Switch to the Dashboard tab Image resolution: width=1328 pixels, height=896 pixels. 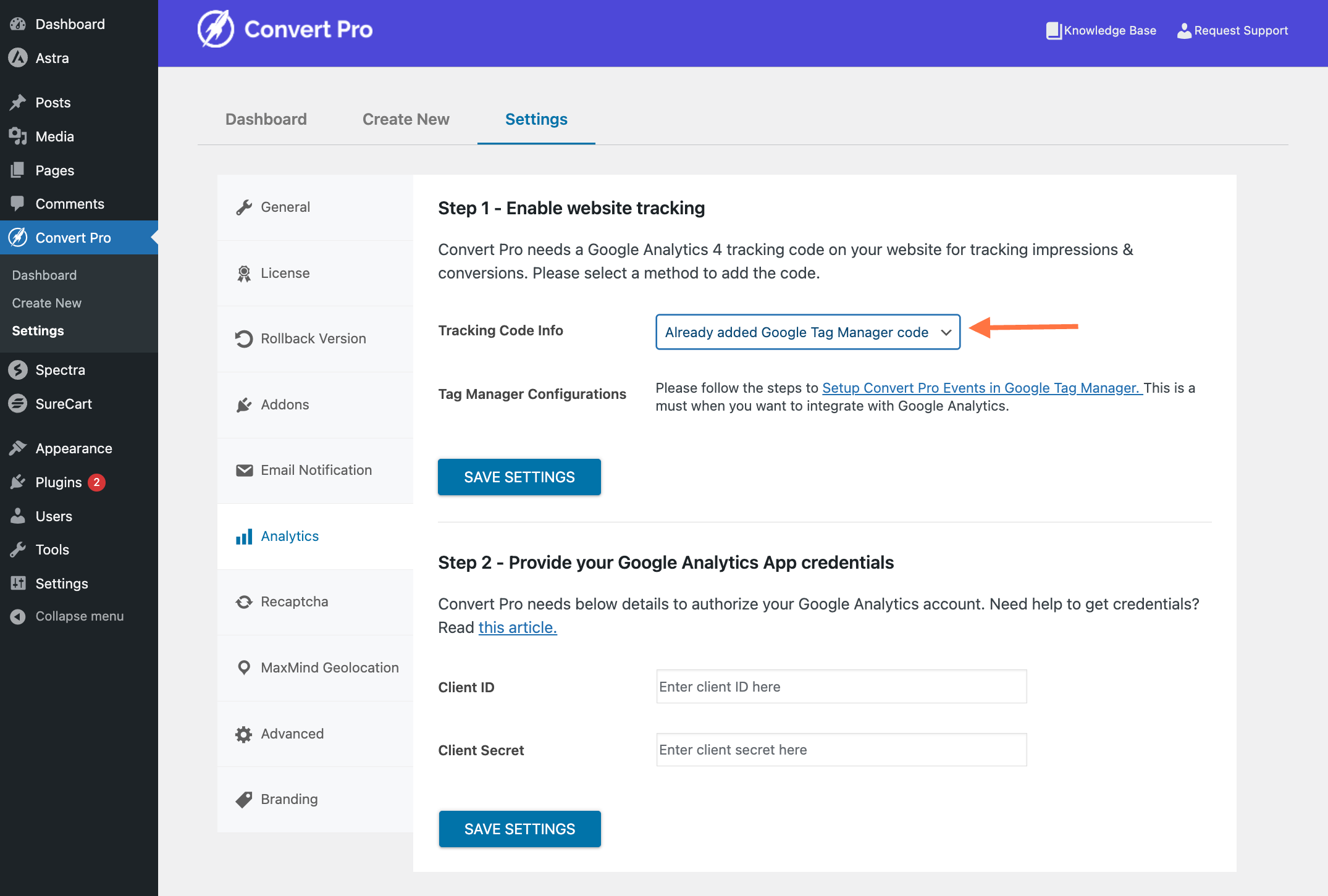(x=266, y=119)
